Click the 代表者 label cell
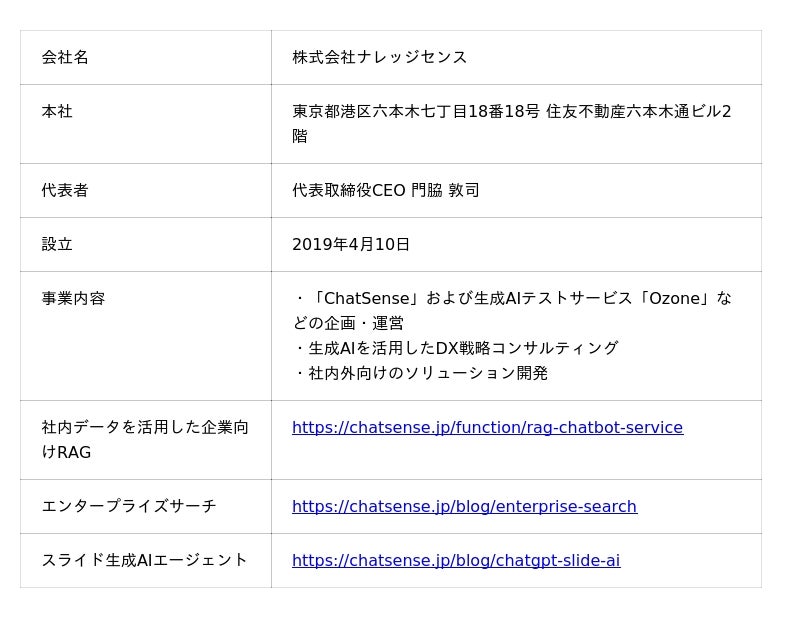The height and width of the screenshot is (618, 800). click(65, 191)
